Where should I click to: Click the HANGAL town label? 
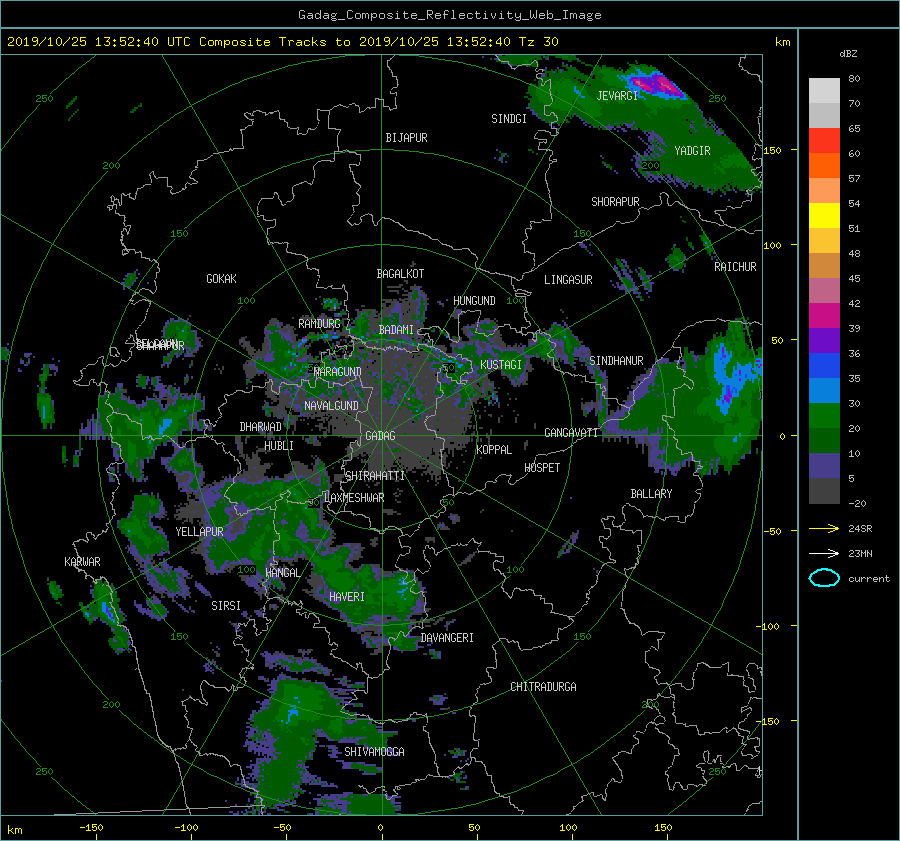[x=283, y=573]
